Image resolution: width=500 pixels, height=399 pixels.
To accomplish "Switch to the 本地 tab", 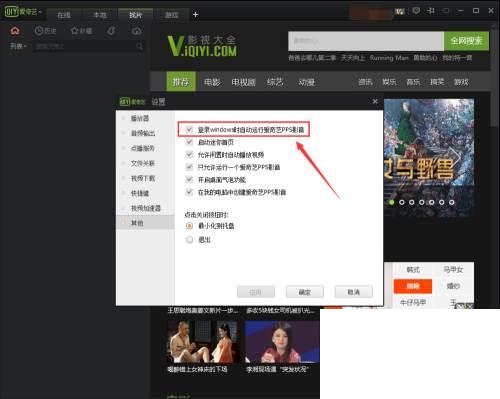I will coord(100,15).
